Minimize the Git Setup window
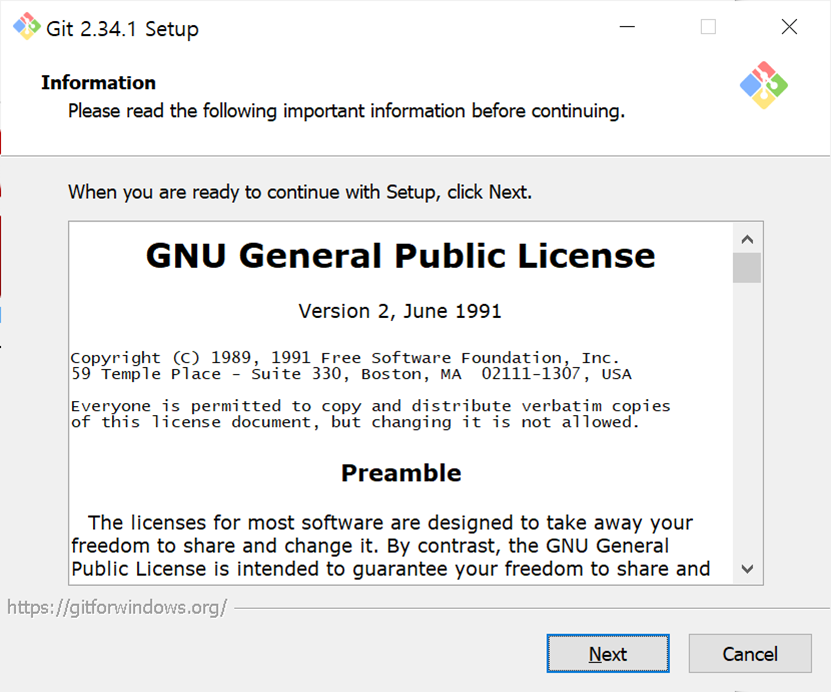This screenshot has height=692, width=831. [627, 26]
